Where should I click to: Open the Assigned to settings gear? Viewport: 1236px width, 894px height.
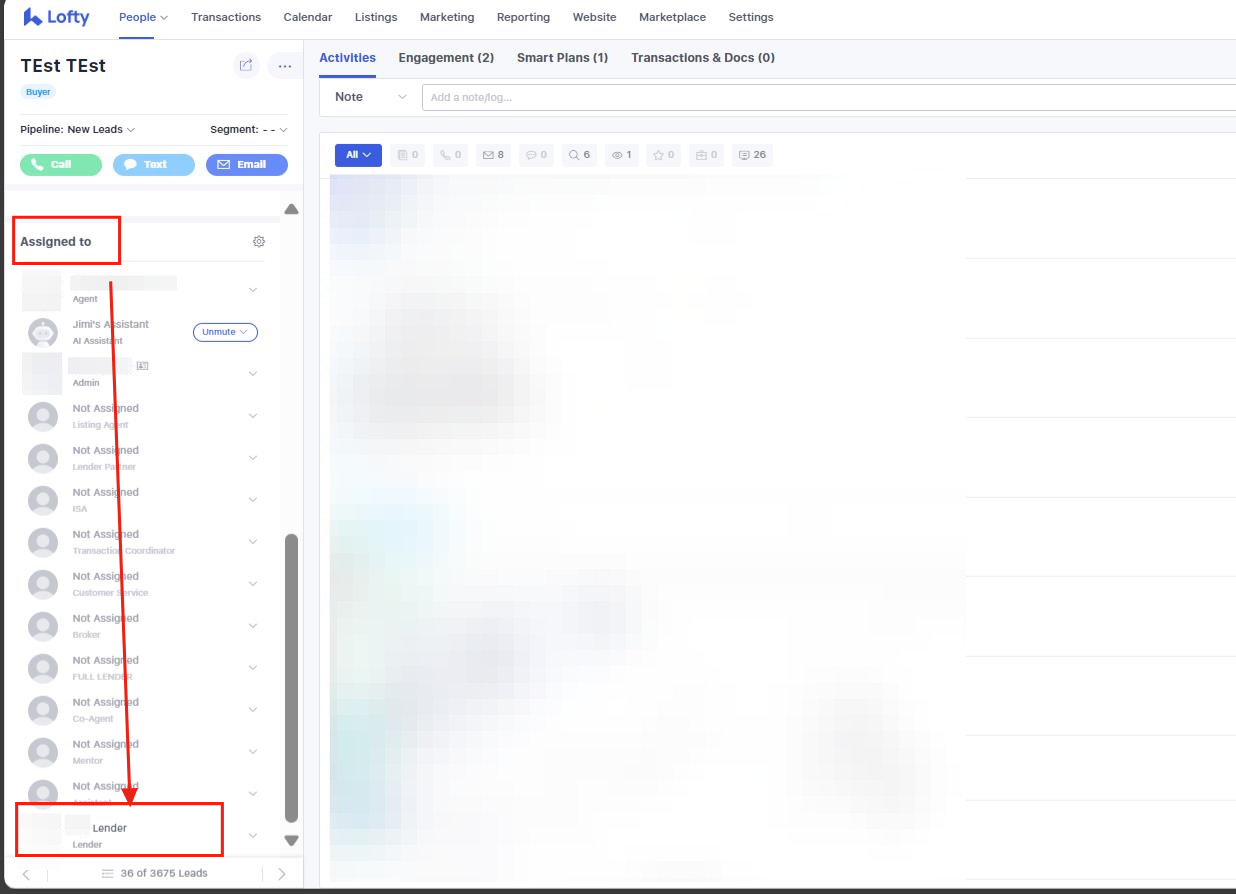[x=259, y=242]
